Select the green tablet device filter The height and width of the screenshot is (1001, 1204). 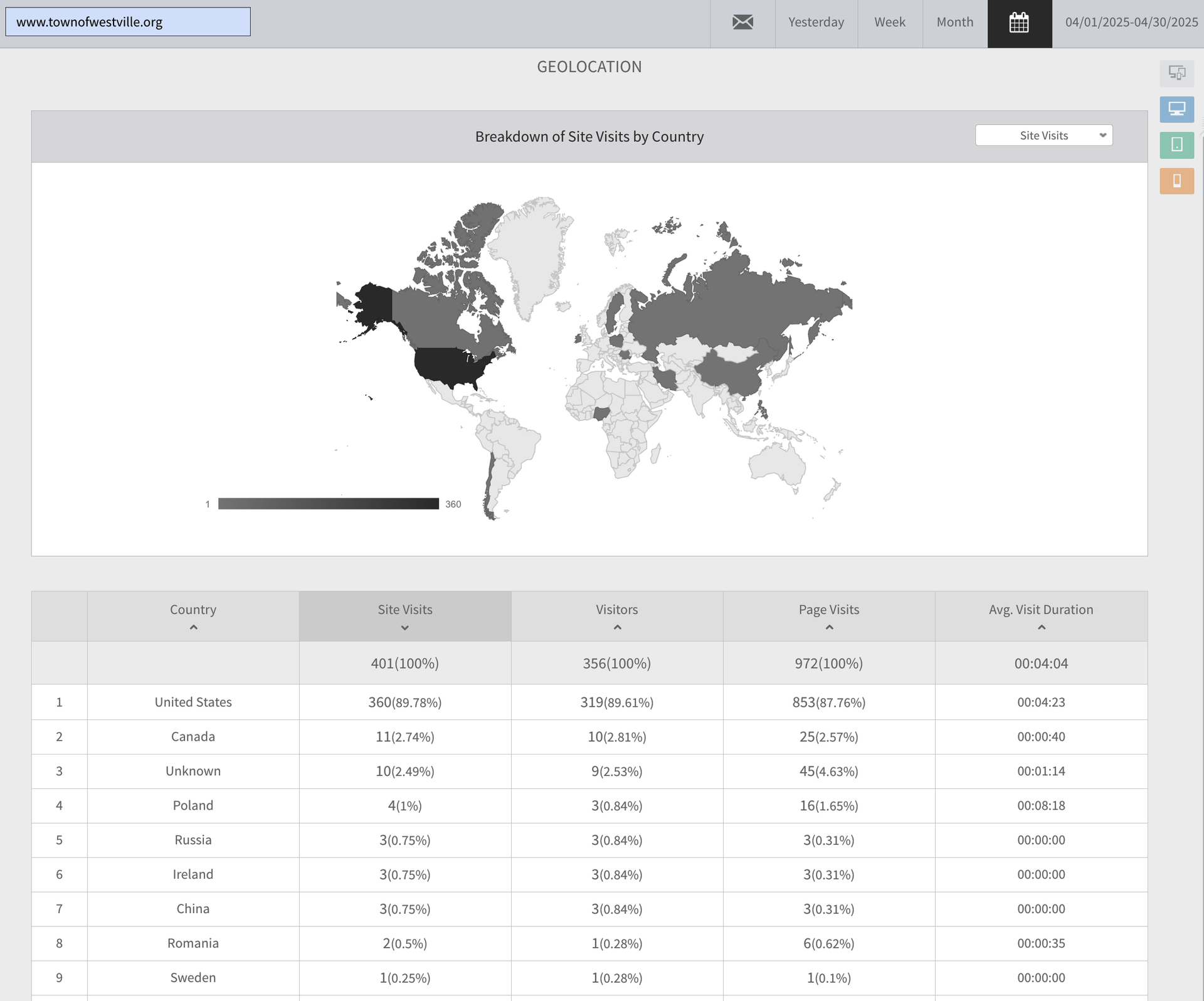pos(1176,145)
